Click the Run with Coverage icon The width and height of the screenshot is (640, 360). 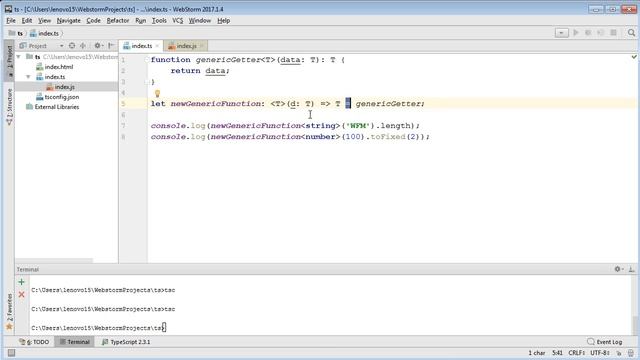(600, 33)
